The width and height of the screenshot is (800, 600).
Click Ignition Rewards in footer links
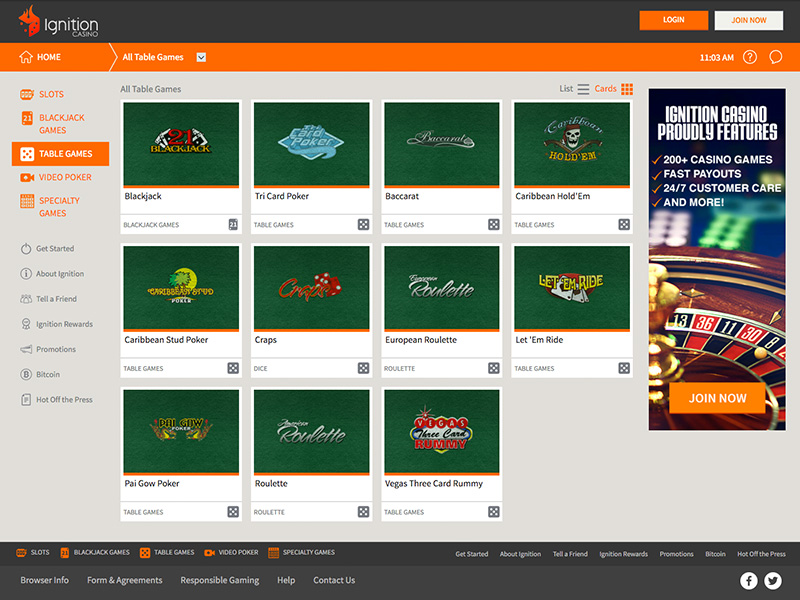tap(623, 554)
